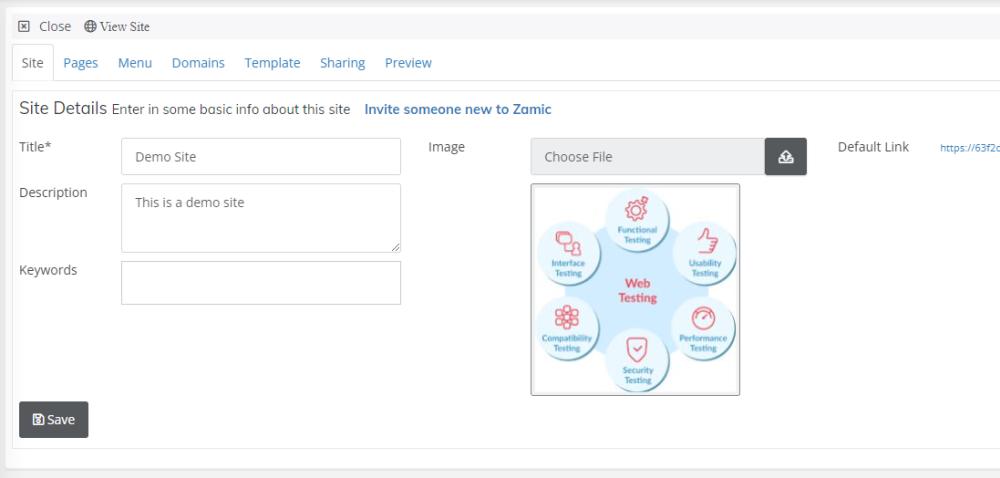Click the globe icon beside View Site
Image resolution: width=1000 pixels, height=478 pixels.
click(x=90, y=27)
